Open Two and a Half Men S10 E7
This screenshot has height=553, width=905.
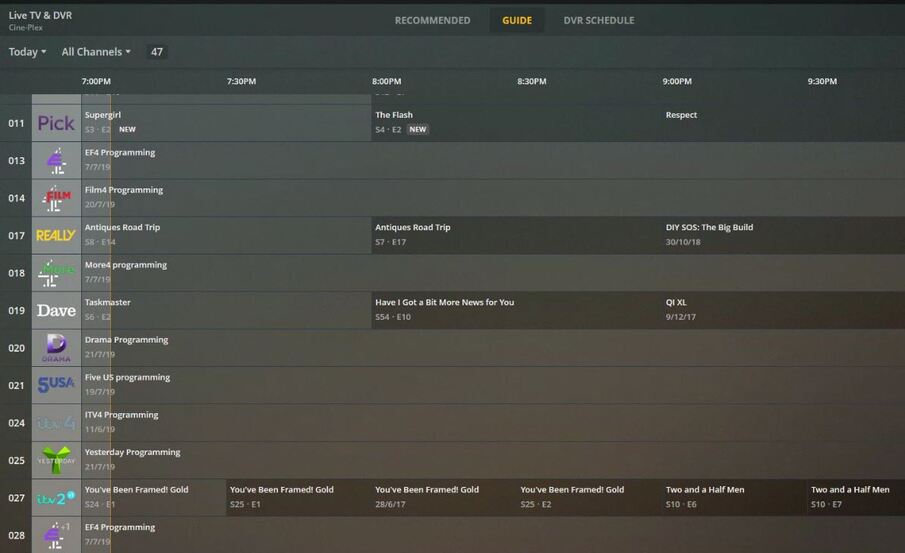click(x=856, y=498)
